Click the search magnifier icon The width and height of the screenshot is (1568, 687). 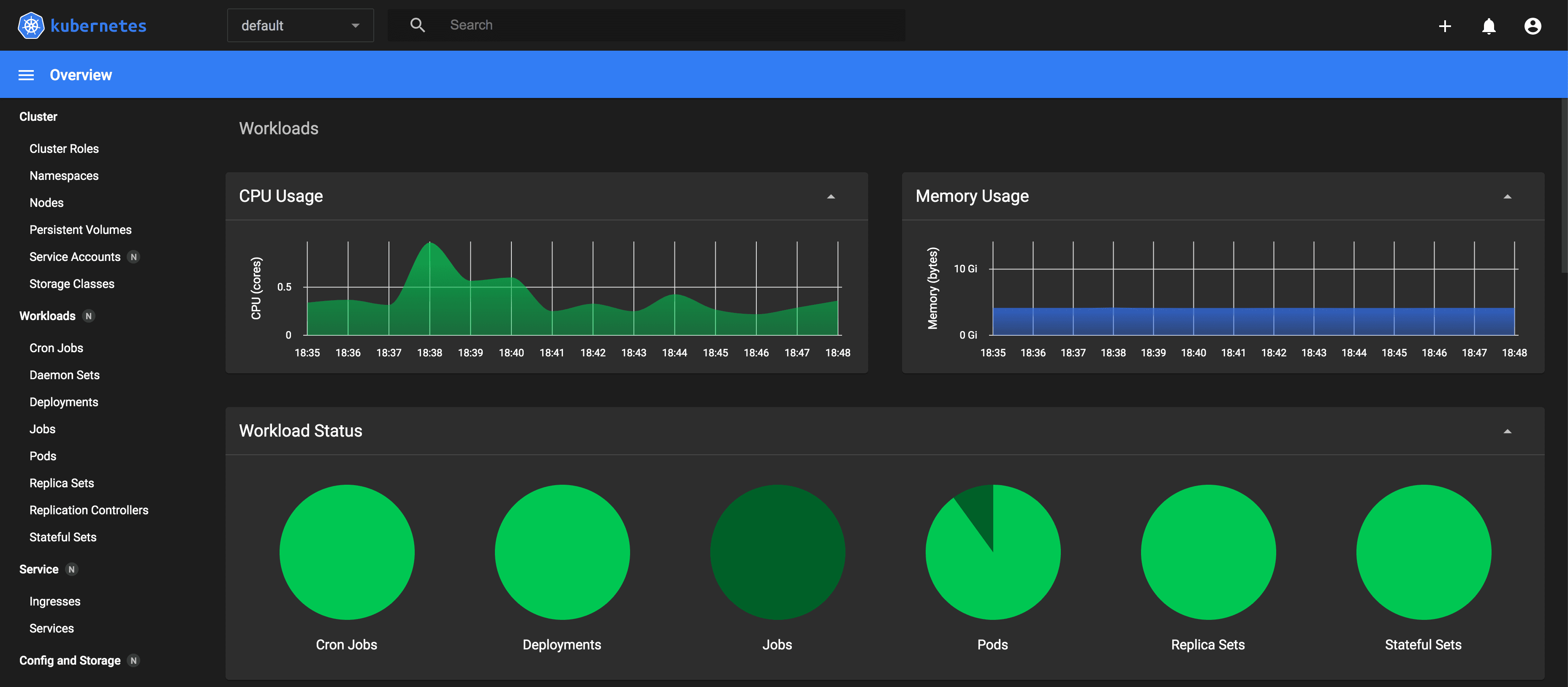417,25
